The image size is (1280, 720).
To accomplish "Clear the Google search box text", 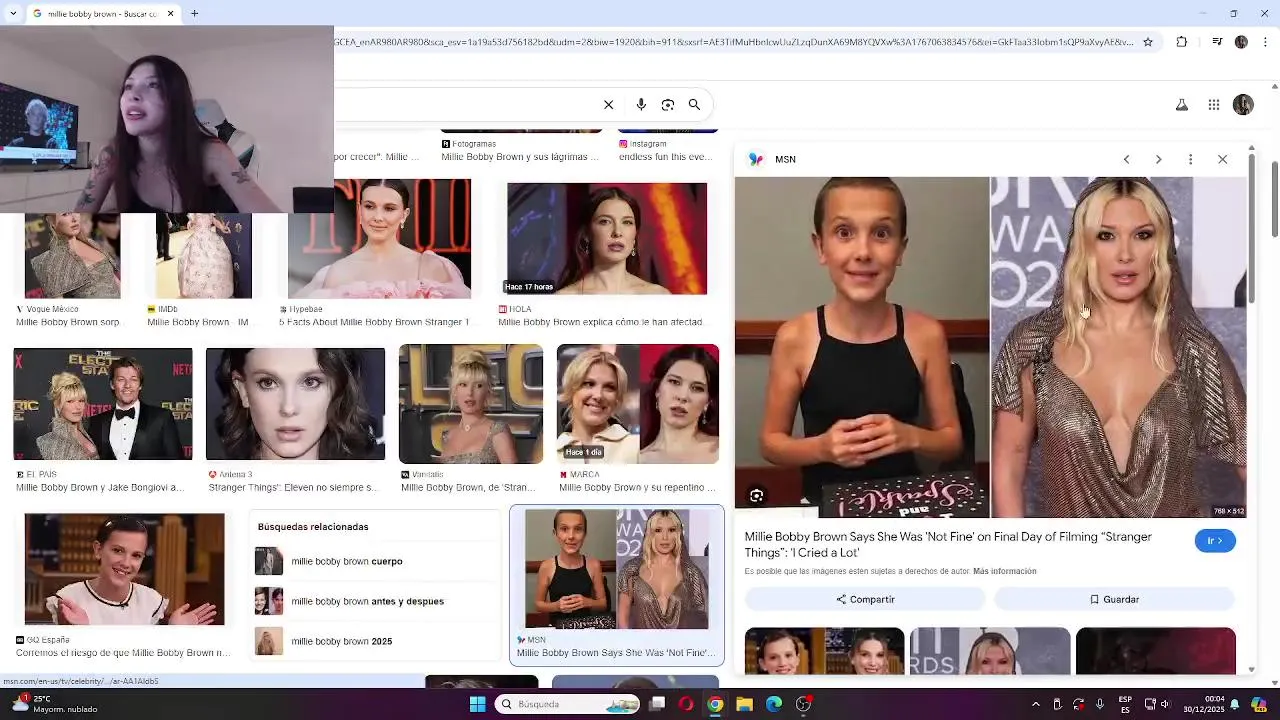I will coord(608,104).
